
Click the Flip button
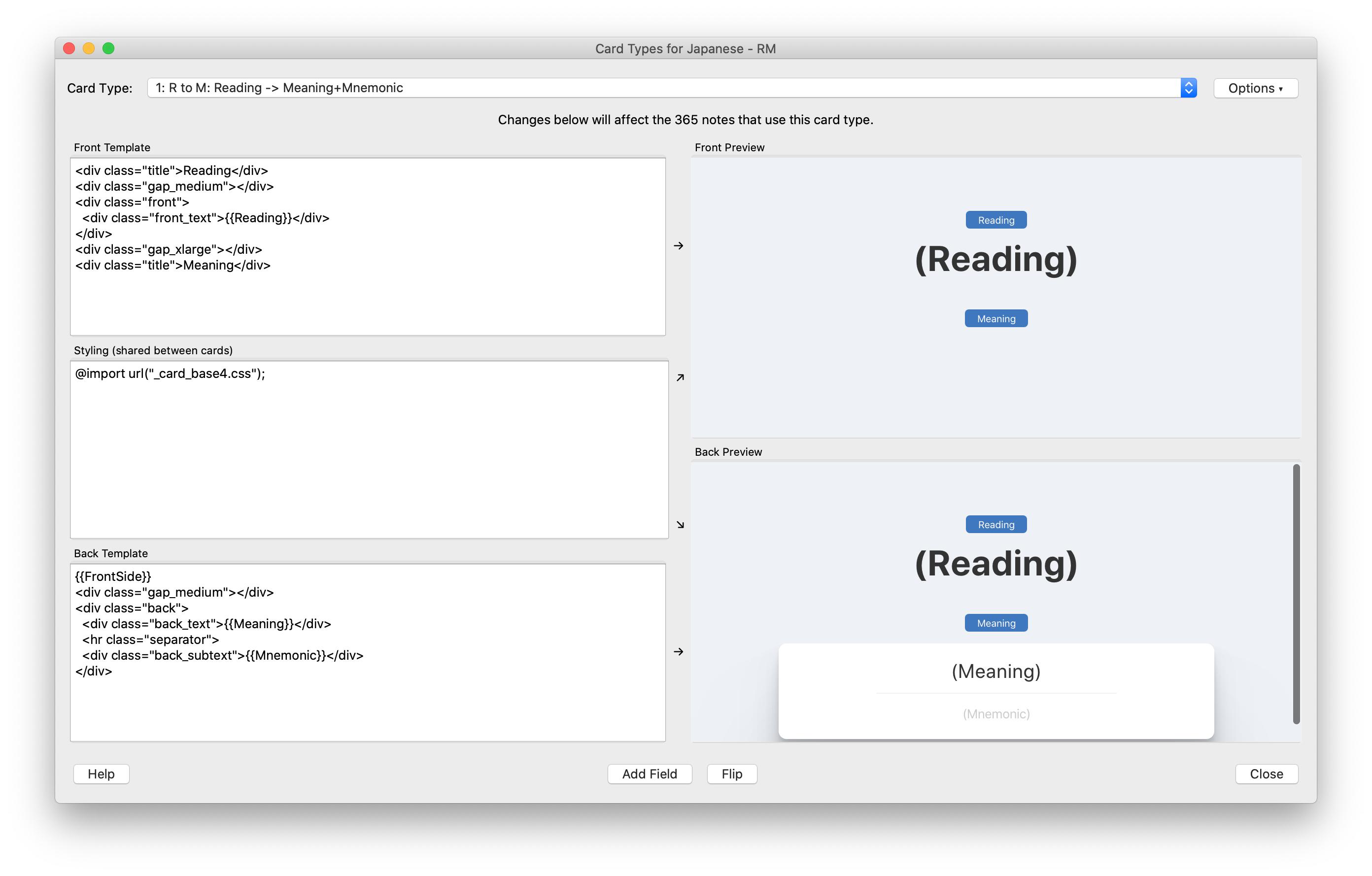(x=731, y=774)
